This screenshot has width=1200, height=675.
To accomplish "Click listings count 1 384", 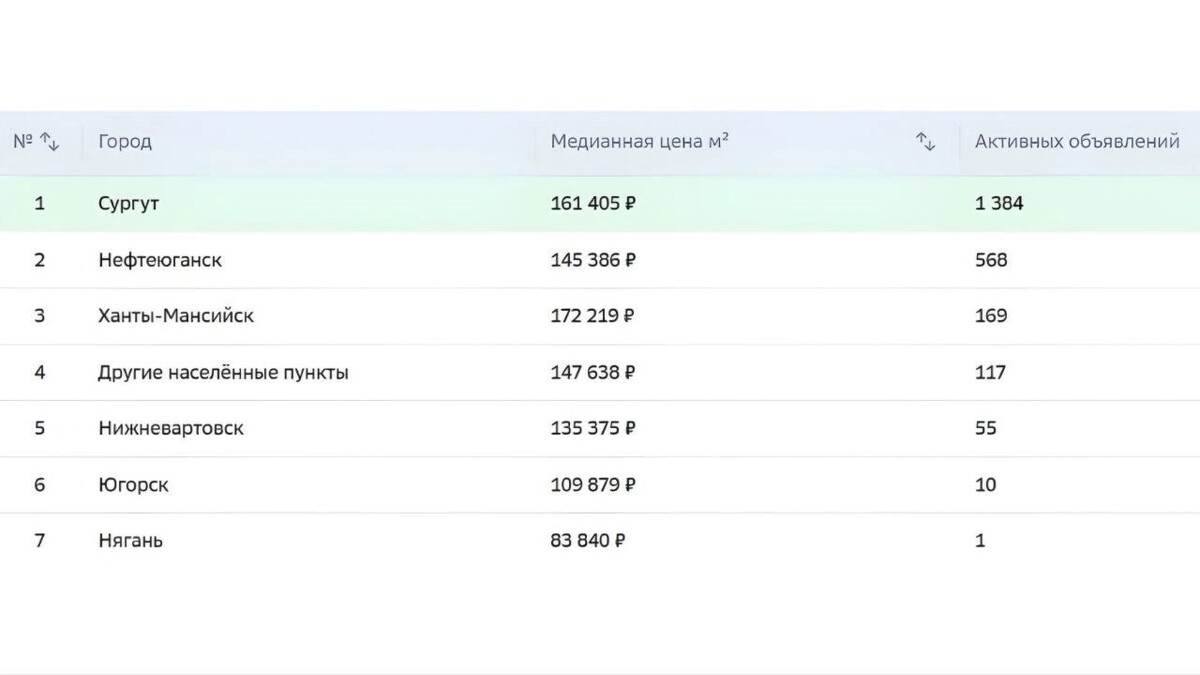I will 999,204.
